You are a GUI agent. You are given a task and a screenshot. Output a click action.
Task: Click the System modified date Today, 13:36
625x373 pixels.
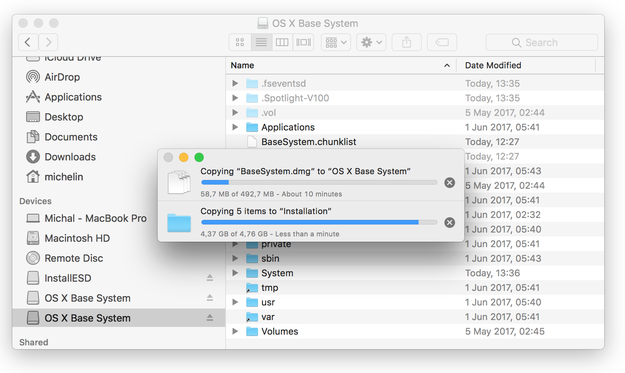point(492,273)
